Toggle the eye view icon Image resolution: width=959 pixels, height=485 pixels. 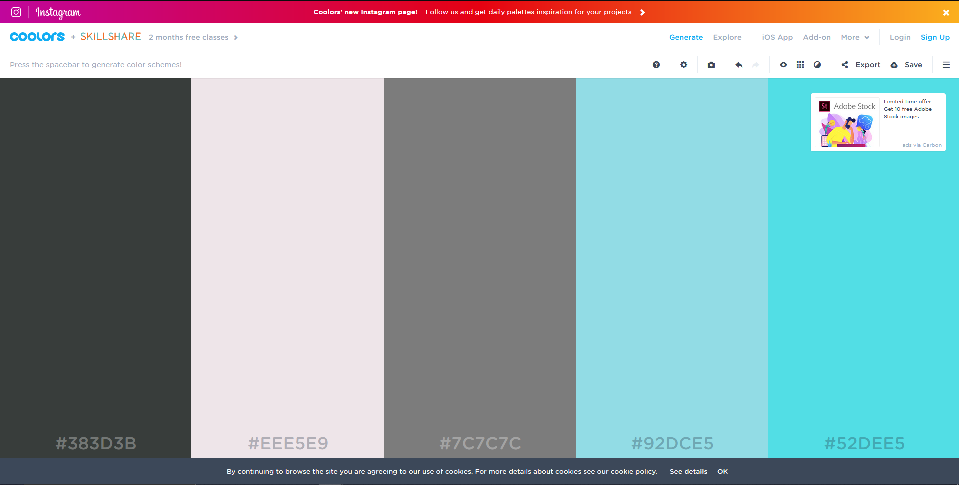point(783,65)
